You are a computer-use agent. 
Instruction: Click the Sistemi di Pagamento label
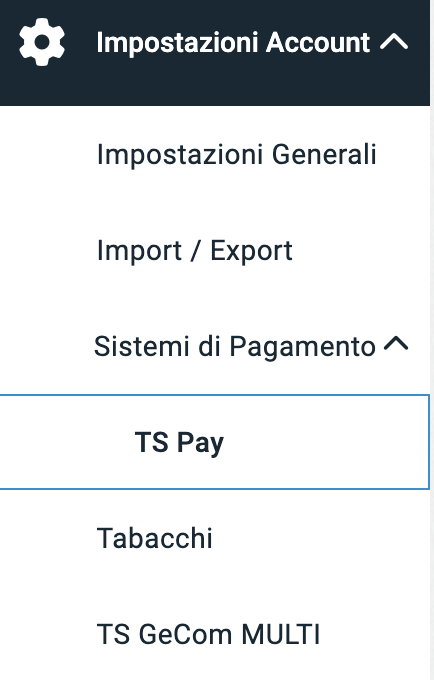235,347
